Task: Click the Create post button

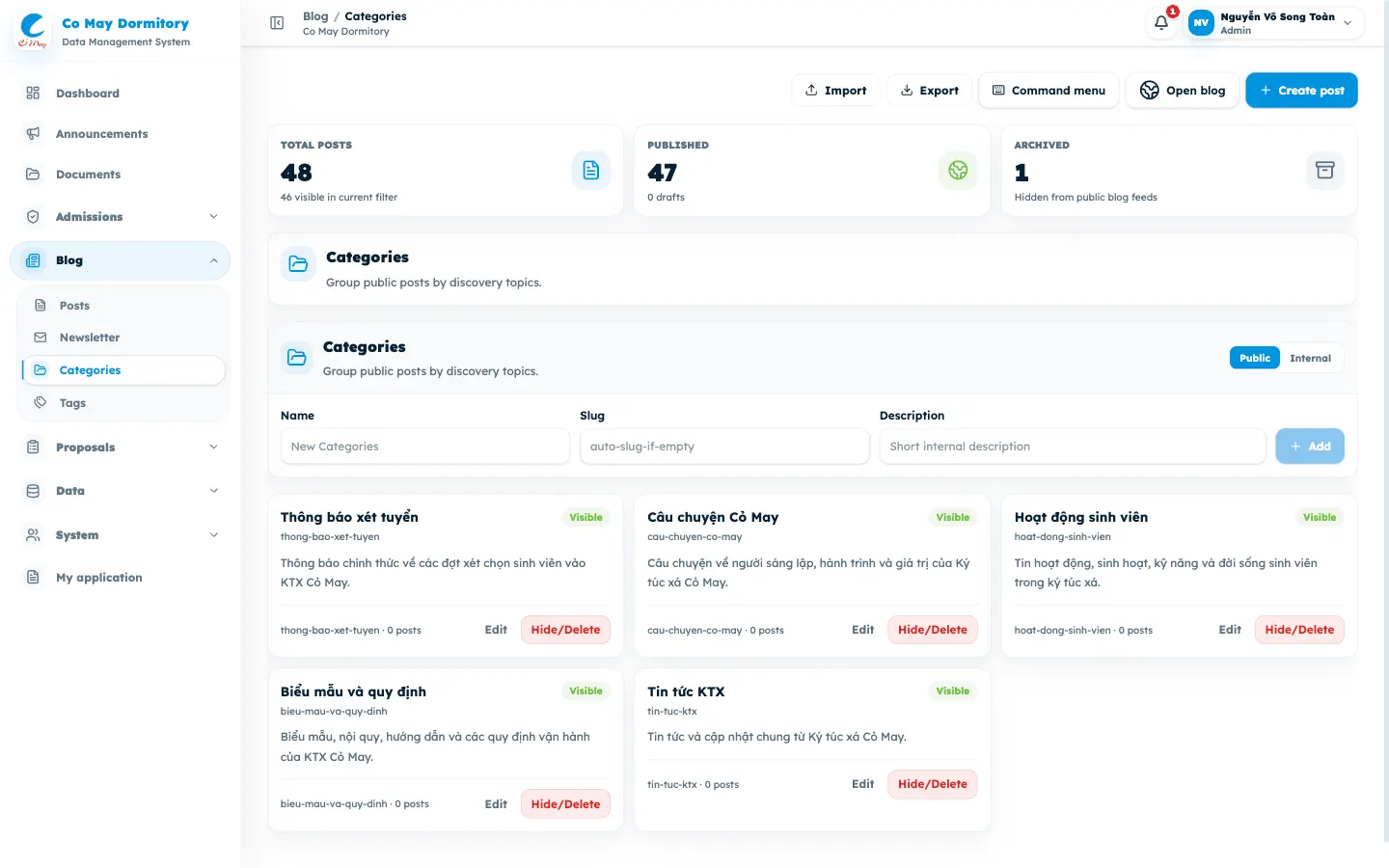Action: click(1301, 91)
